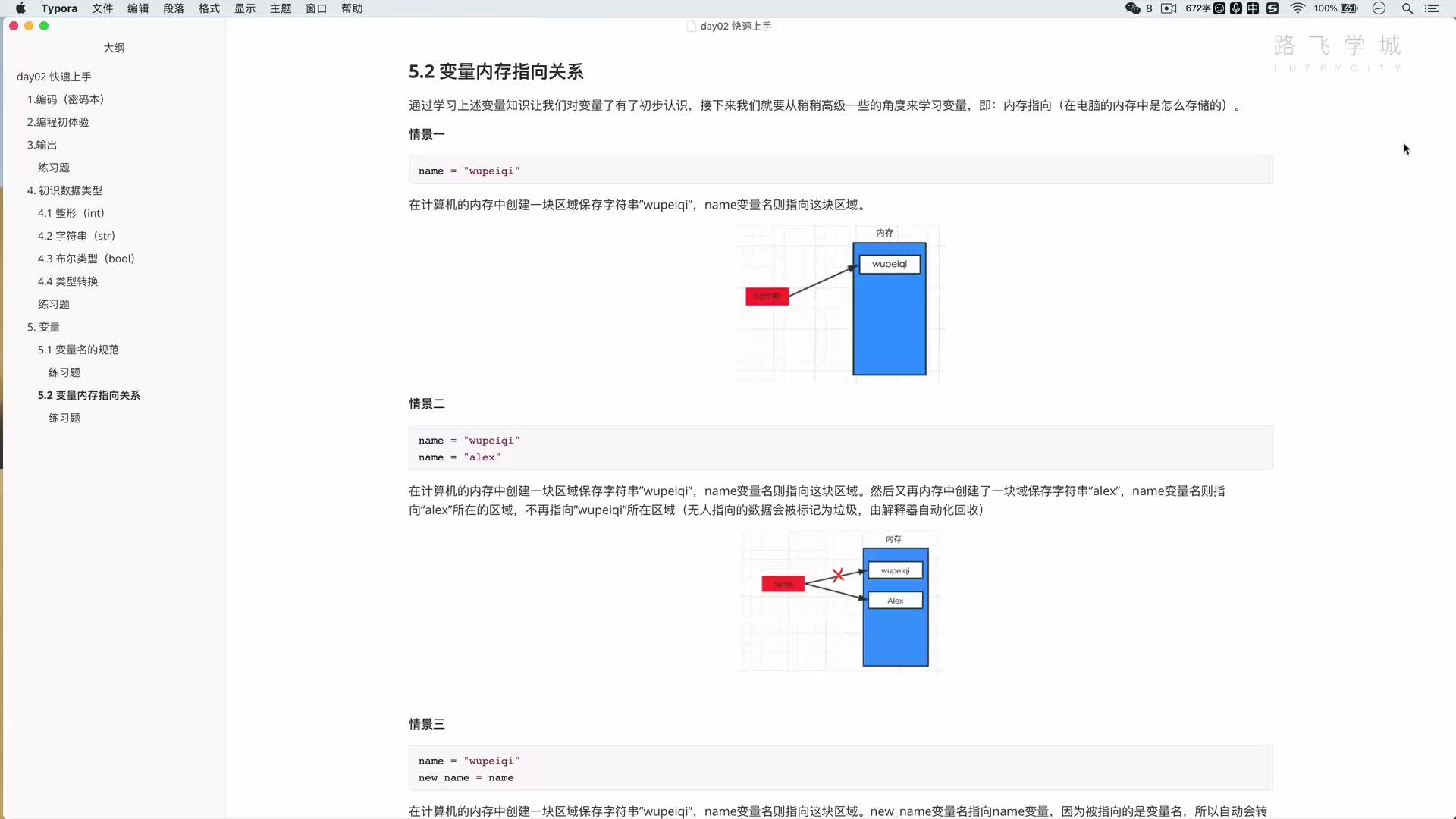Open the 帮助 menu
The height and width of the screenshot is (819, 1456).
coord(352,8)
